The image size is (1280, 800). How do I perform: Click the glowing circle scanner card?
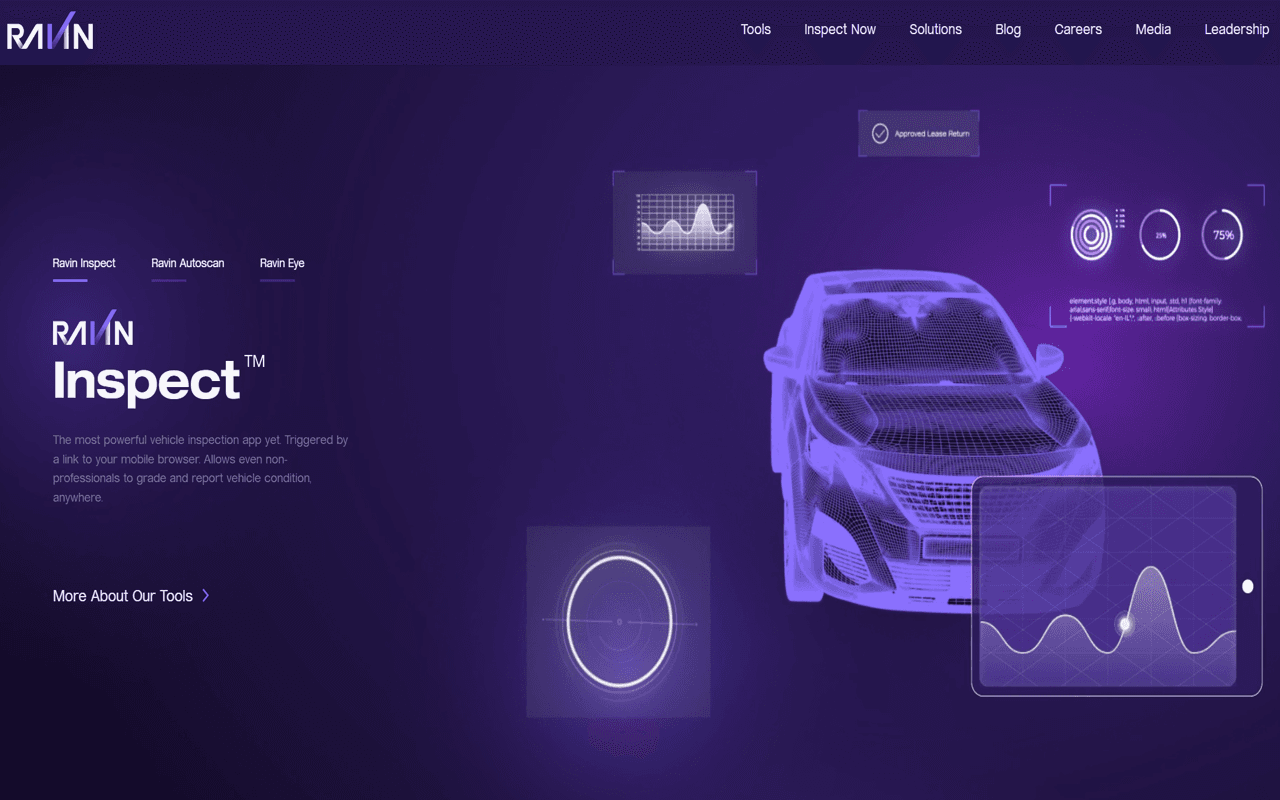tap(618, 621)
